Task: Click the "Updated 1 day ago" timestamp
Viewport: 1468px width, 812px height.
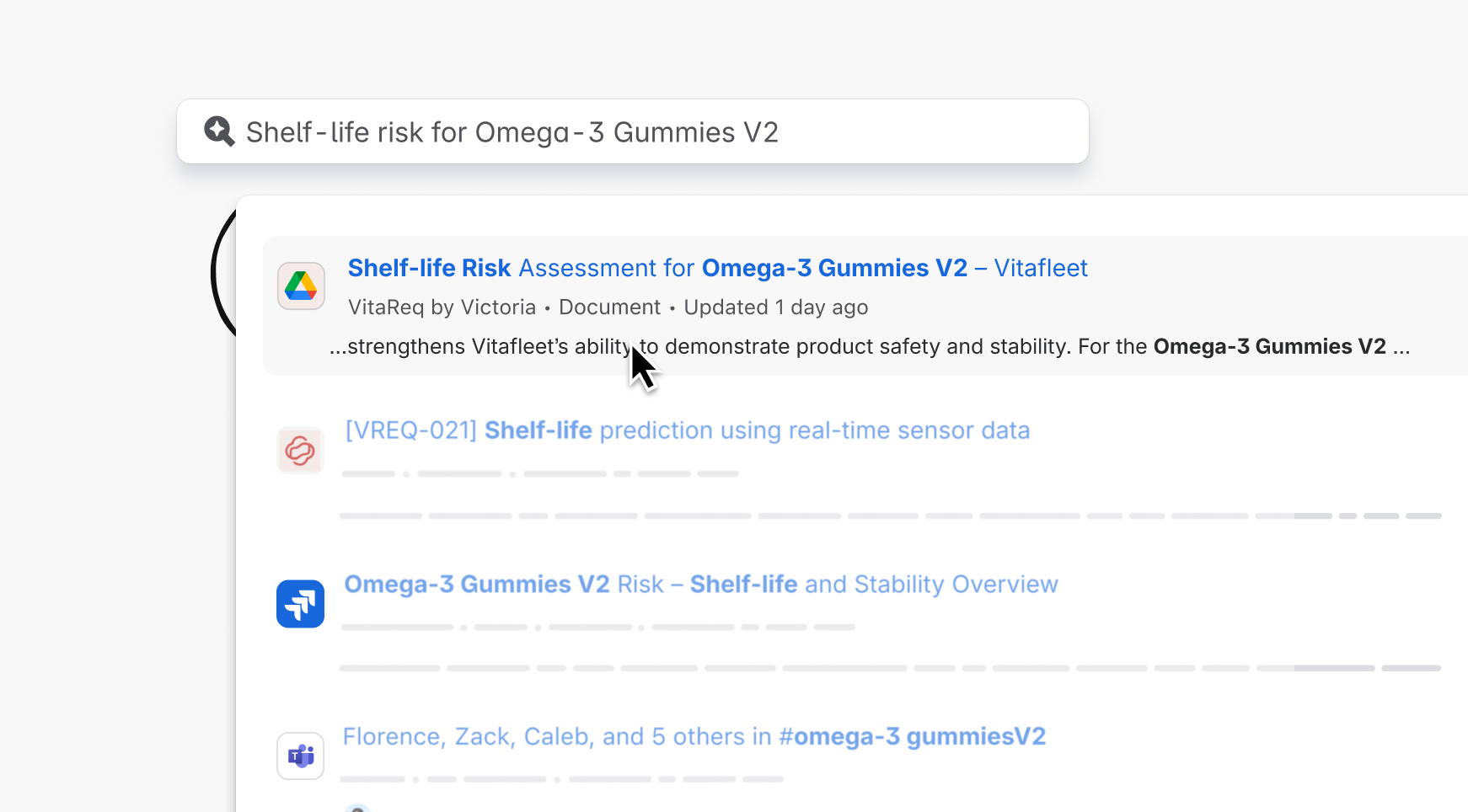Action: pos(775,307)
